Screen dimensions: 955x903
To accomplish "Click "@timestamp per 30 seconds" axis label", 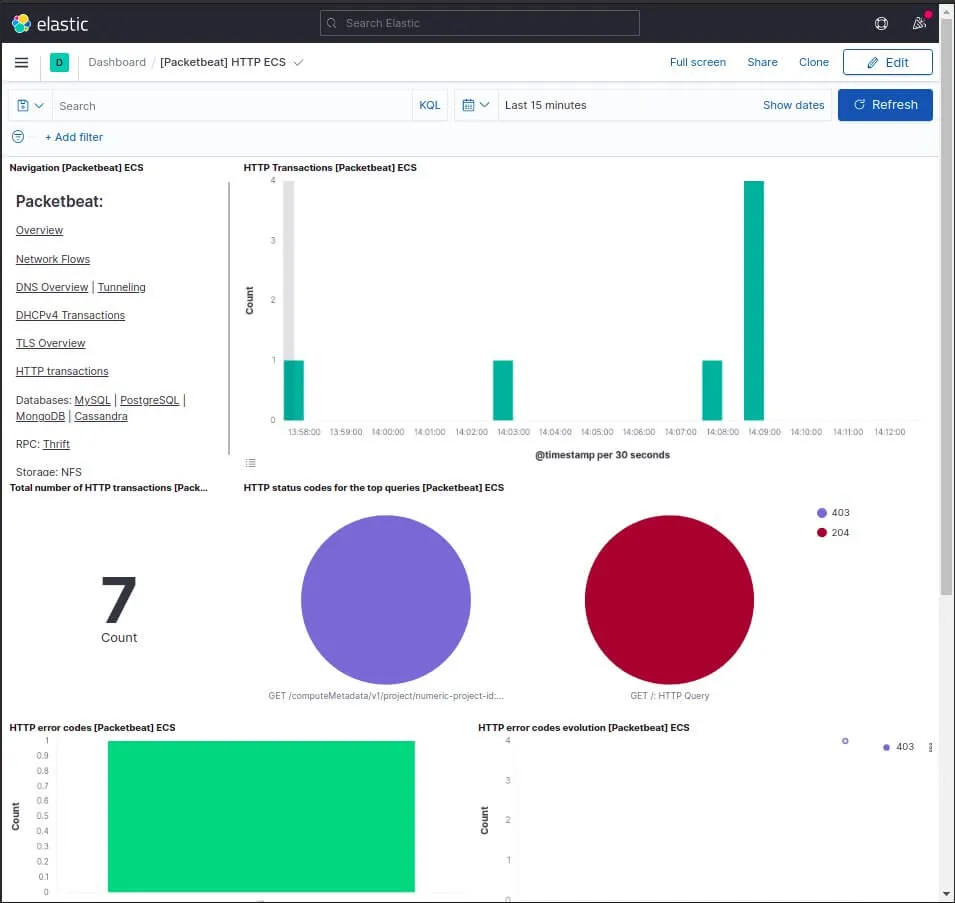I will [x=602, y=455].
